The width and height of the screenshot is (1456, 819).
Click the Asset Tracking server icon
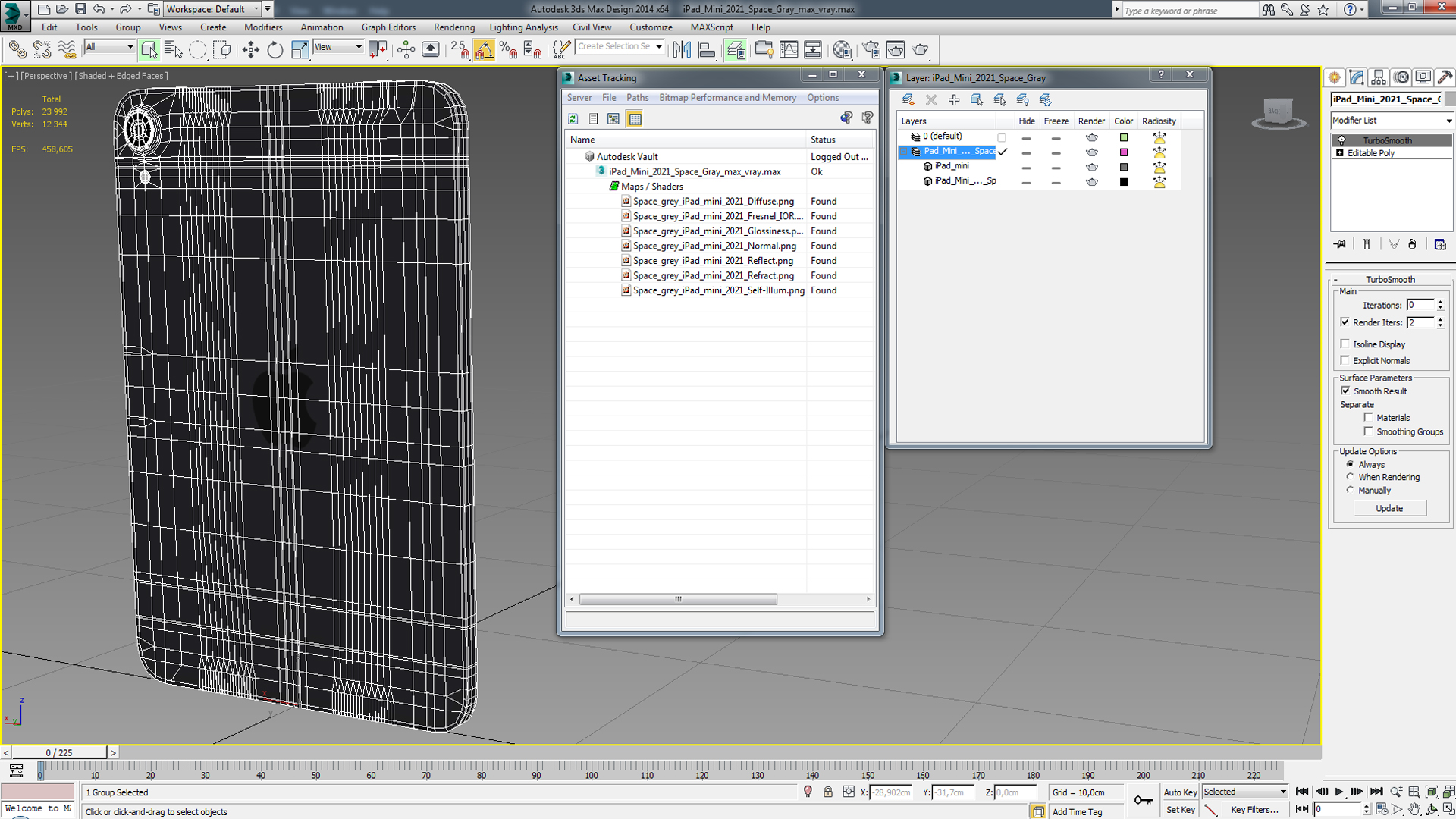click(x=580, y=97)
